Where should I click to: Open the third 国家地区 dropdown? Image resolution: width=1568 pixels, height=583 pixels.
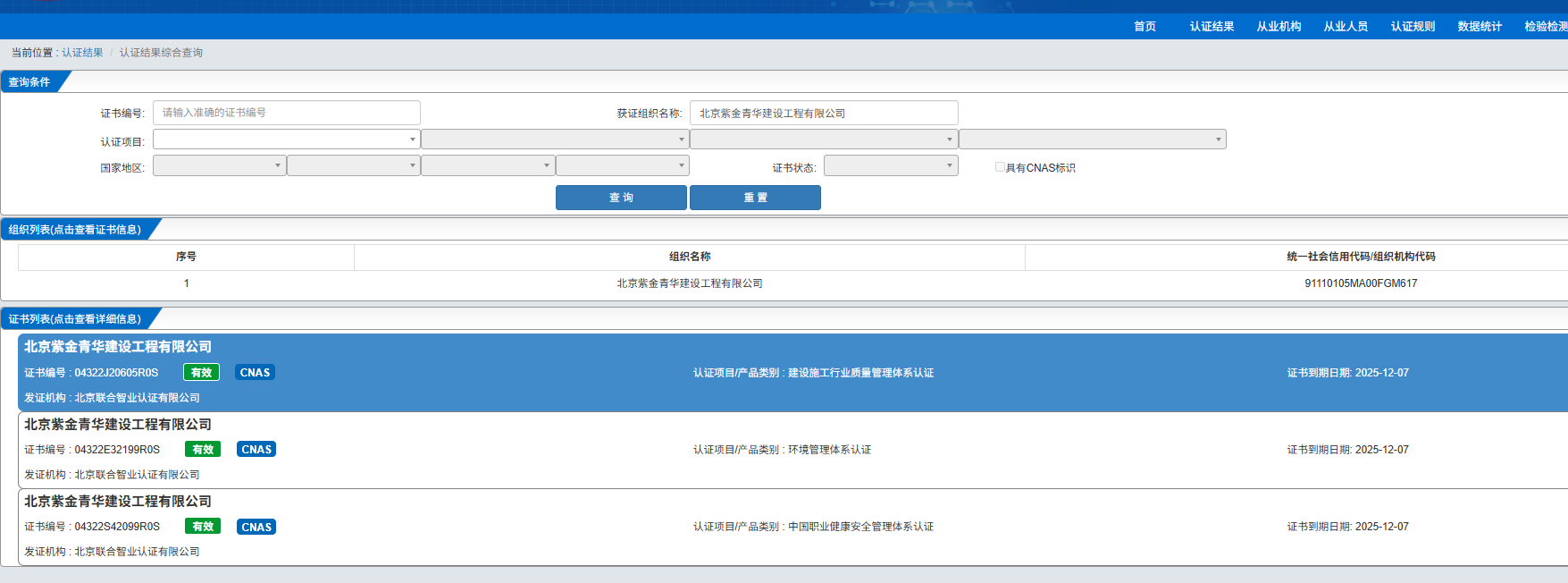[488, 165]
